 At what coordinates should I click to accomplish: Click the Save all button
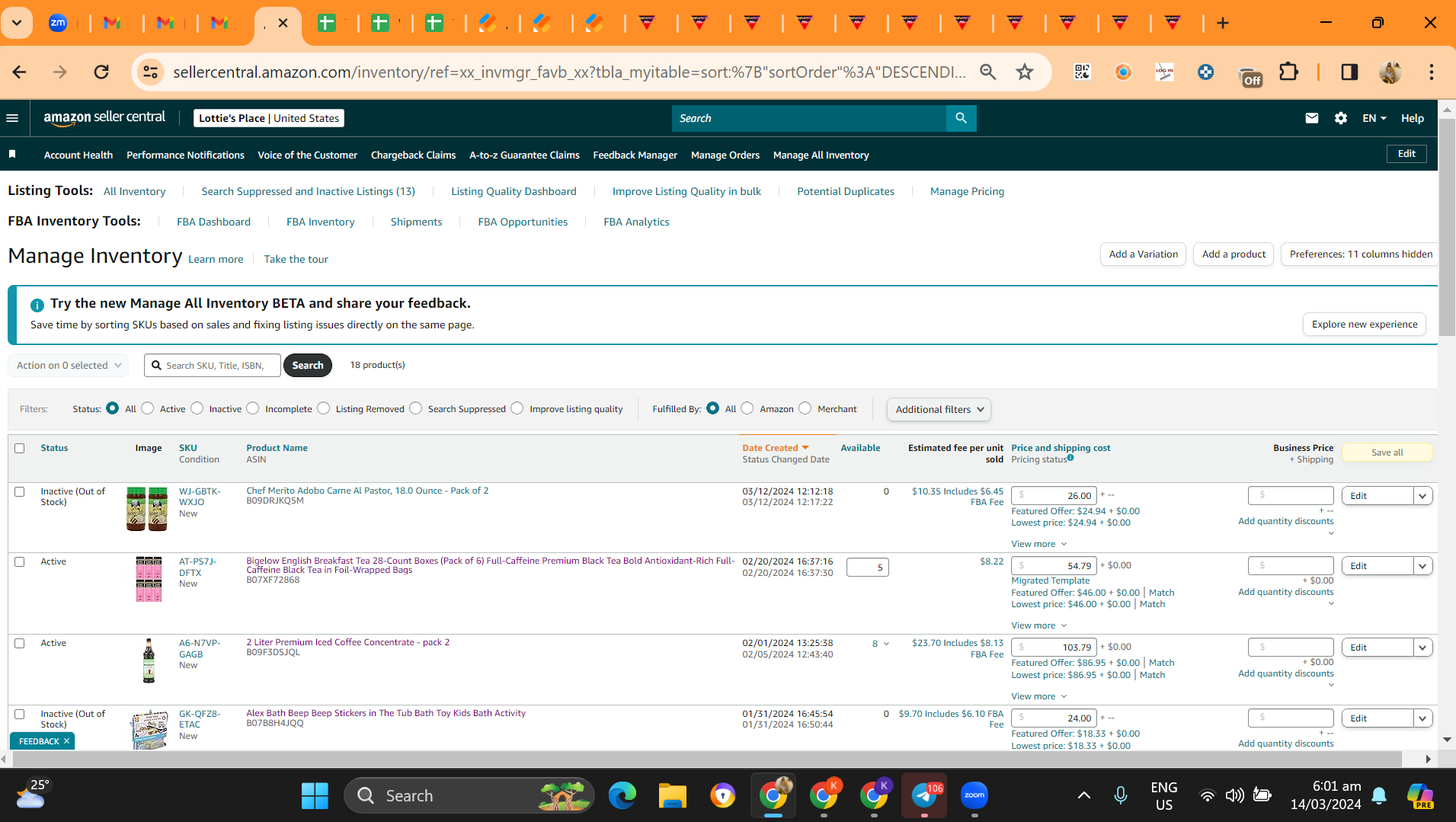pyautogui.click(x=1387, y=453)
